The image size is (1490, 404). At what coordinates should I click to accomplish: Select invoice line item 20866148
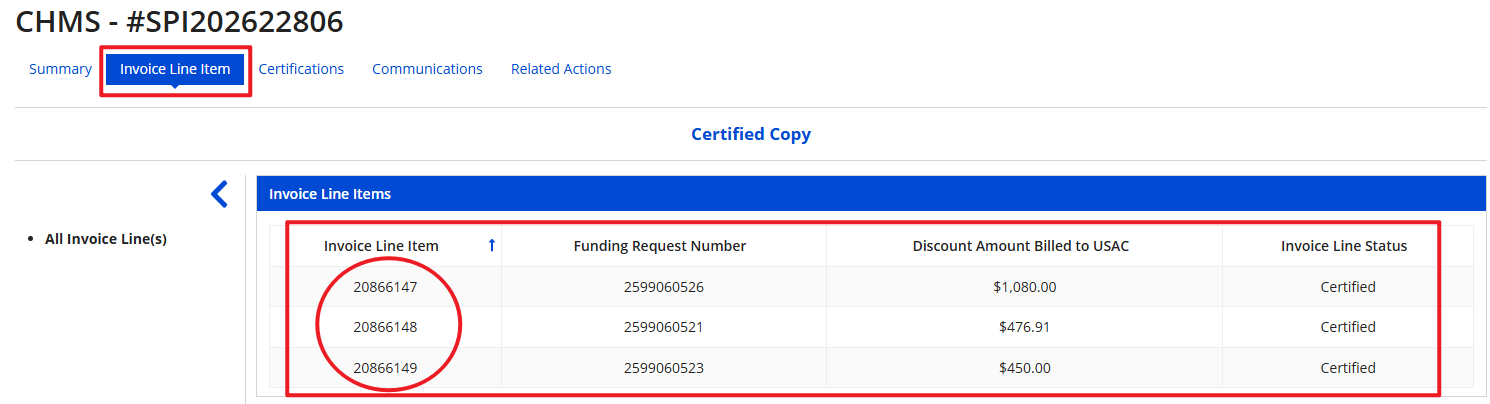click(385, 327)
